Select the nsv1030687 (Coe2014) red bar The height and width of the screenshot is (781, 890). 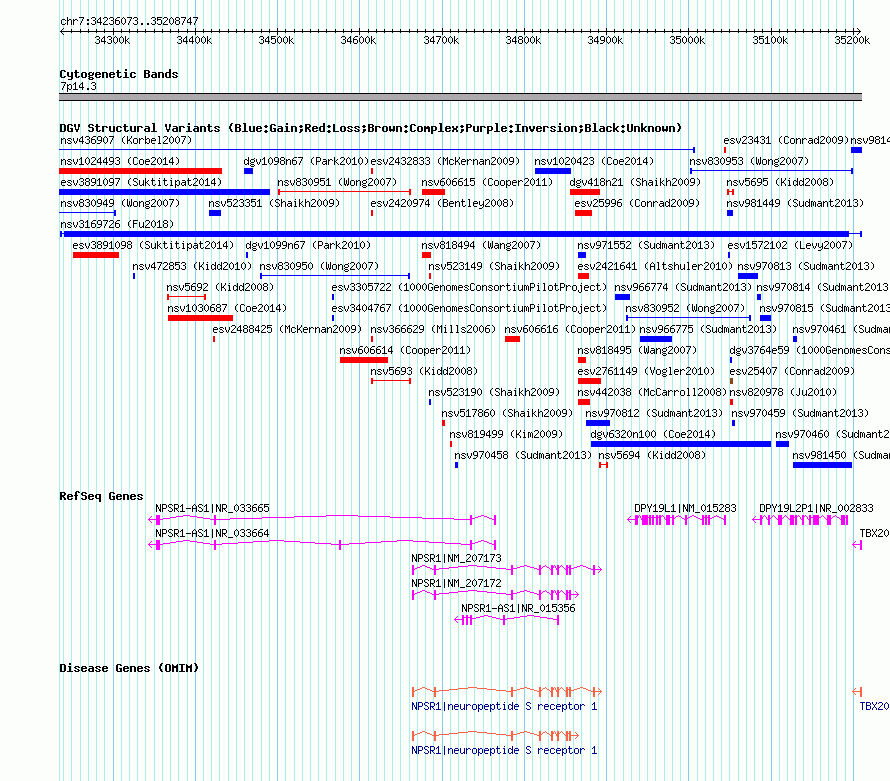[x=200, y=318]
